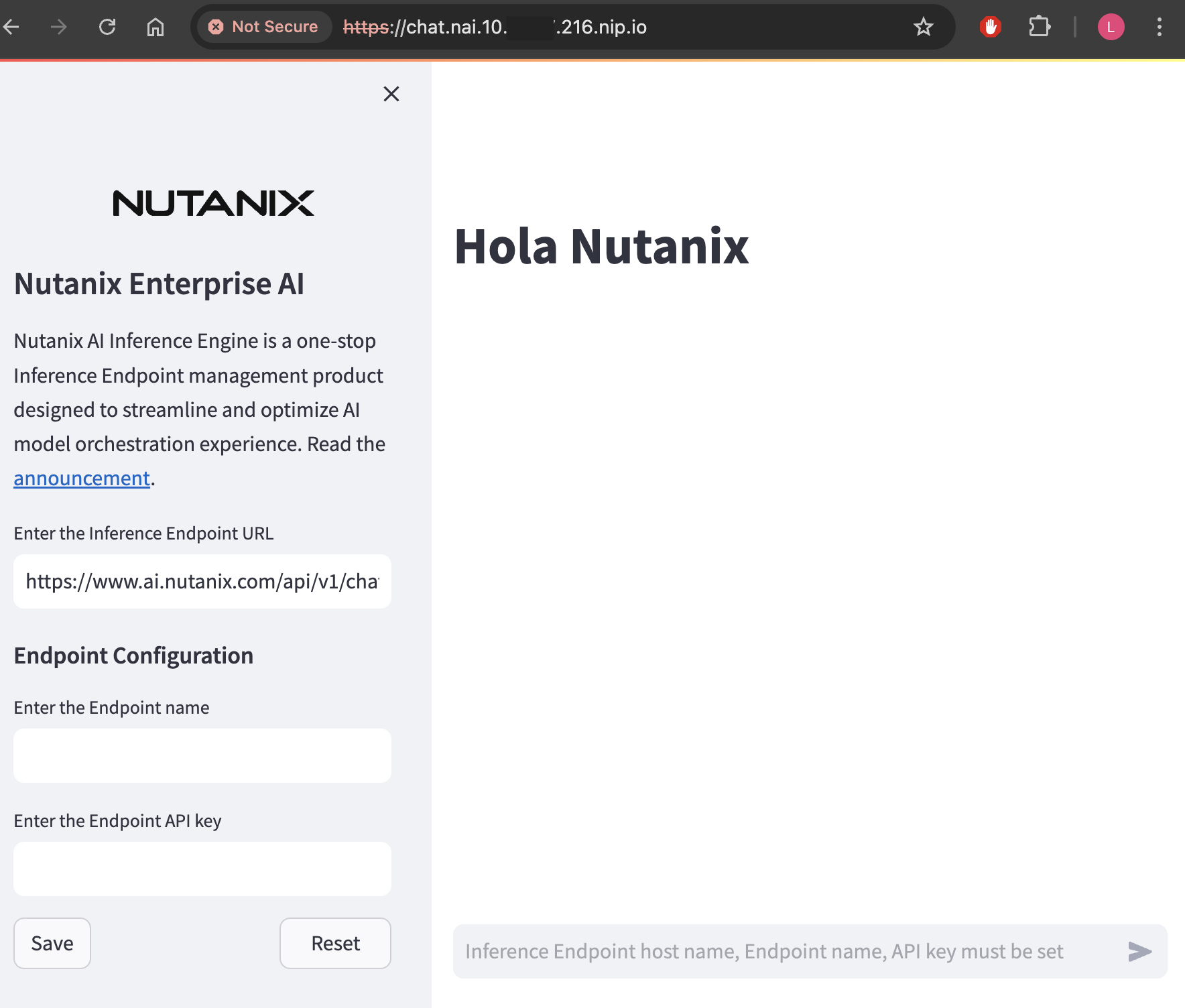Viewport: 1185px width, 1008px height.
Task: Click the Endpoint Configuration heading
Action: coord(133,655)
